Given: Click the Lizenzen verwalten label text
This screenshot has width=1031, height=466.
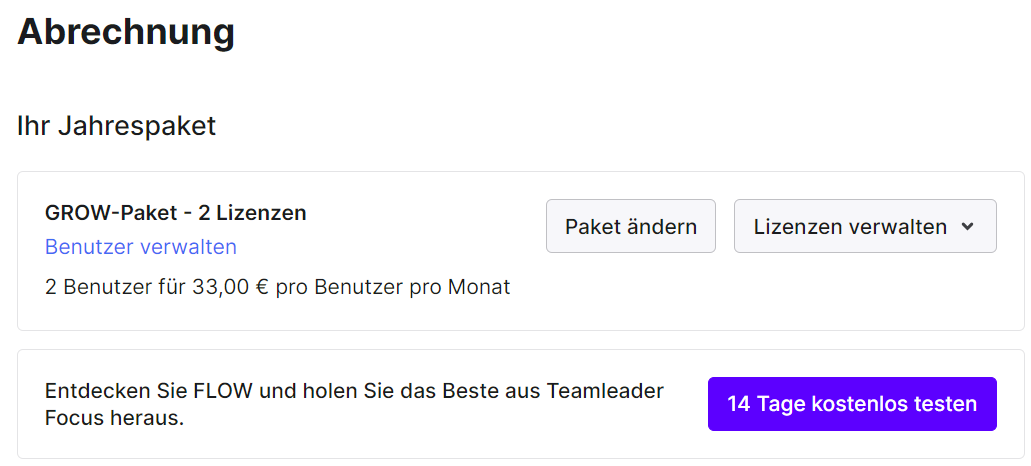Looking at the screenshot, I should 850,227.
